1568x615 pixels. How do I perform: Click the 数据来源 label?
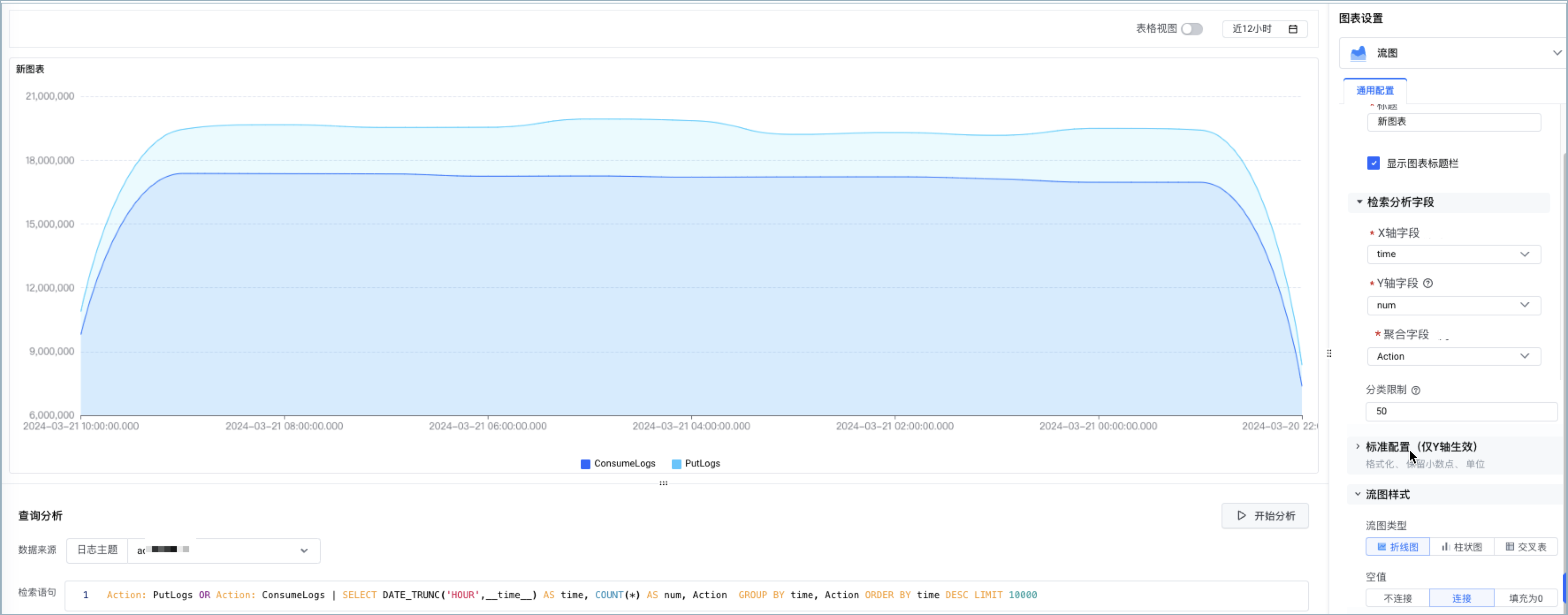click(37, 550)
